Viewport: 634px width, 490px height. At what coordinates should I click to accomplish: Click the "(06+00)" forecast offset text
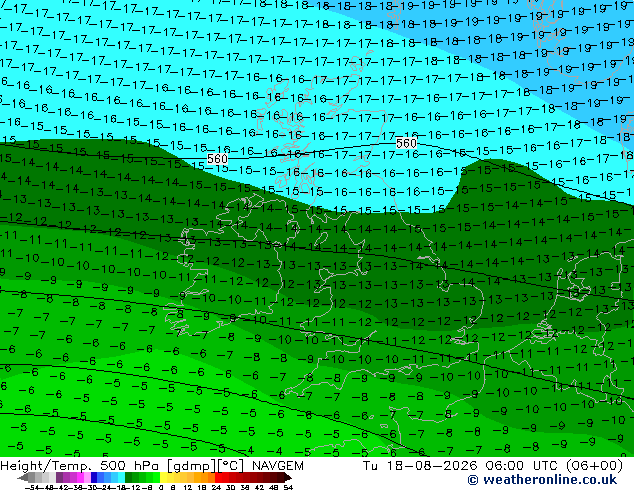tap(594, 466)
